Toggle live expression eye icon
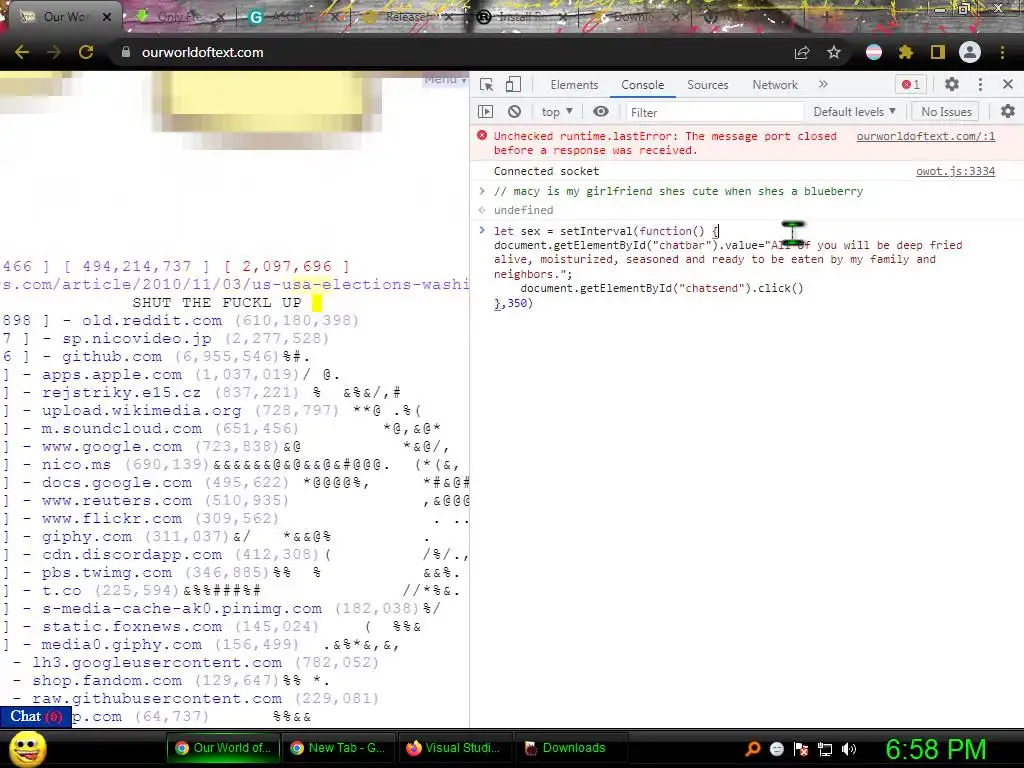This screenshot has width=1024, height=768. tap(601, 112)
